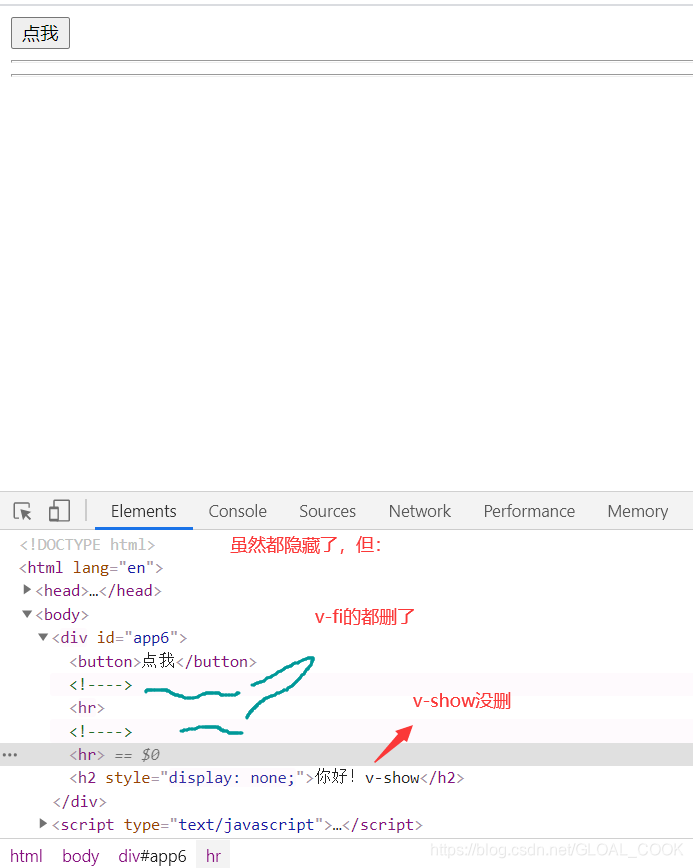Click the 点我 button on the page
Viewport: 693px width, 868px height.
point(40,33)
